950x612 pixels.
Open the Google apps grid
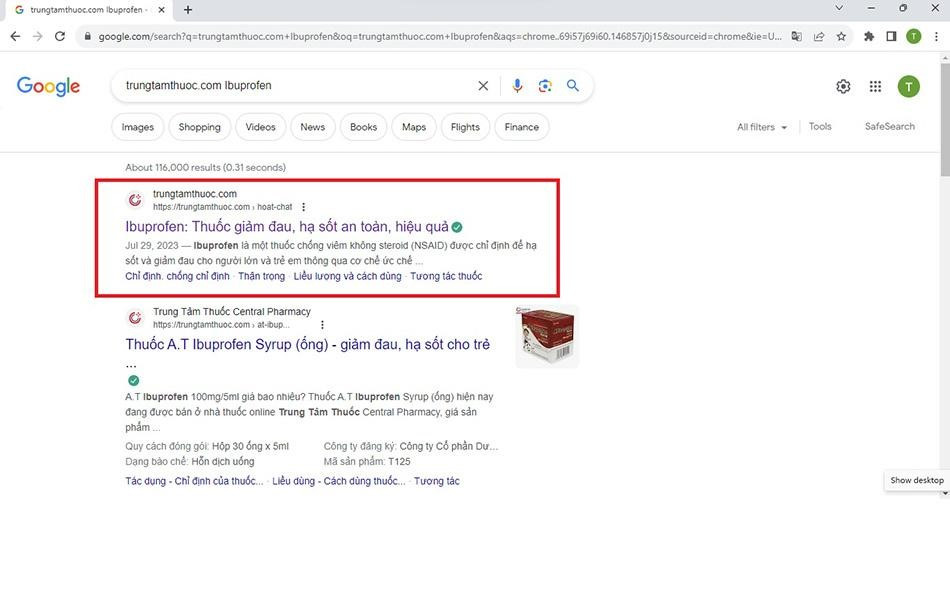875,86
